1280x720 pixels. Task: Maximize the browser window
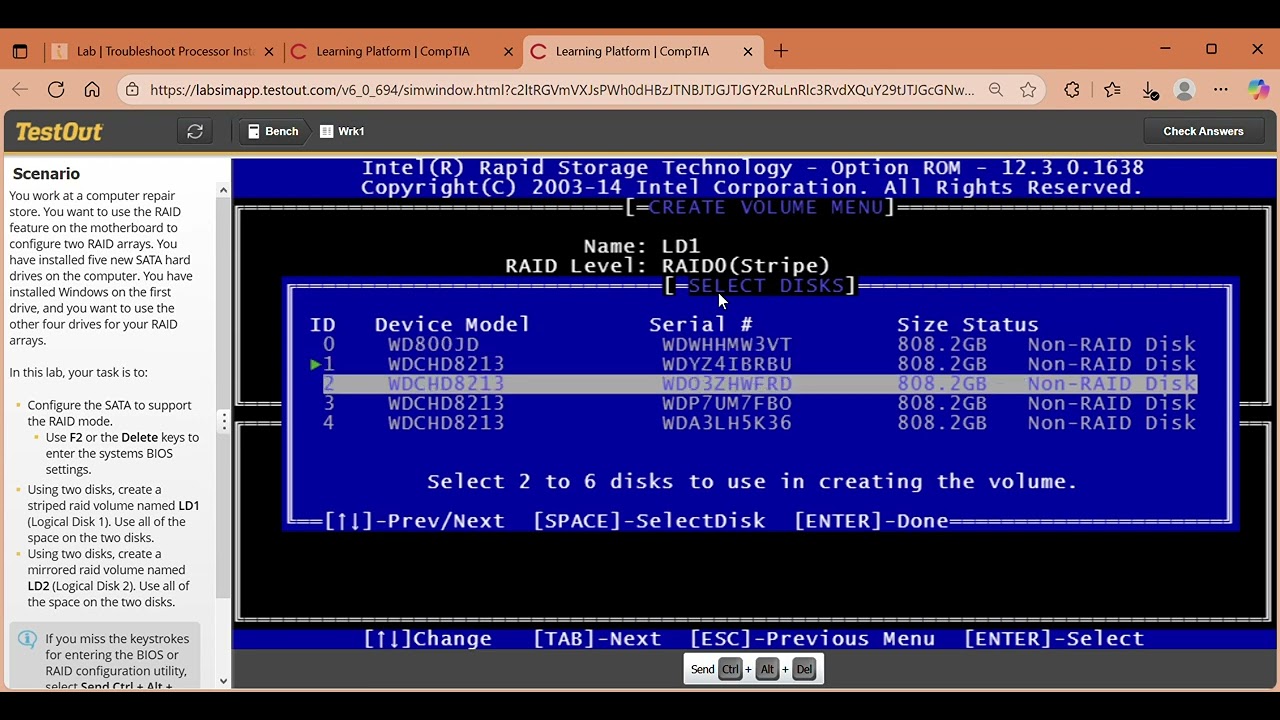[1211, 48]
